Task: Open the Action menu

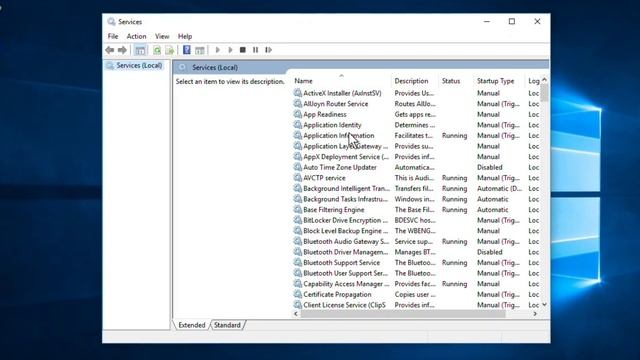Action: [x=136, y=36]
